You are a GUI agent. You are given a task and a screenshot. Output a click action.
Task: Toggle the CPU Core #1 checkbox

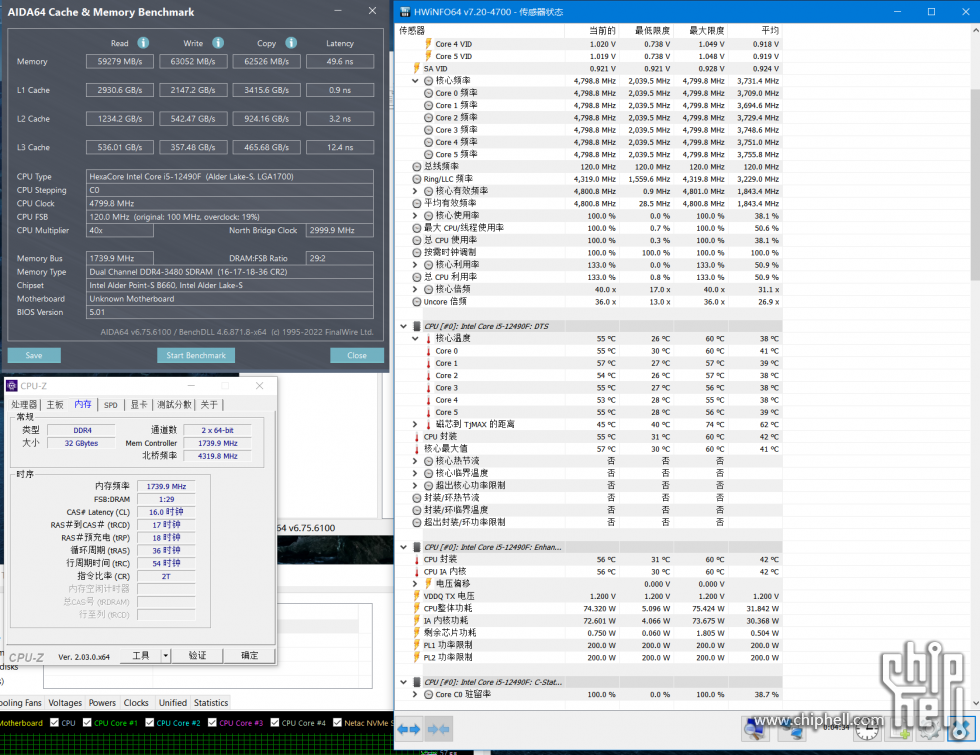[x=87, y=722]
